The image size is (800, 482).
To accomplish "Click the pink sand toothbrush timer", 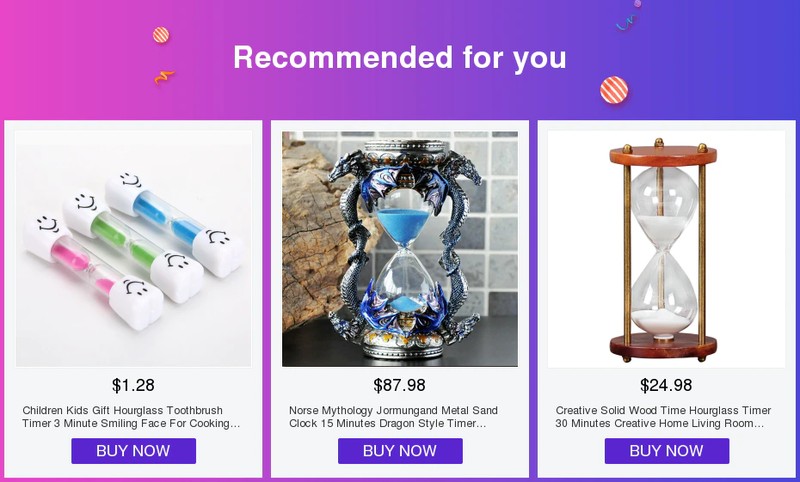I will [x=93, y=271].
